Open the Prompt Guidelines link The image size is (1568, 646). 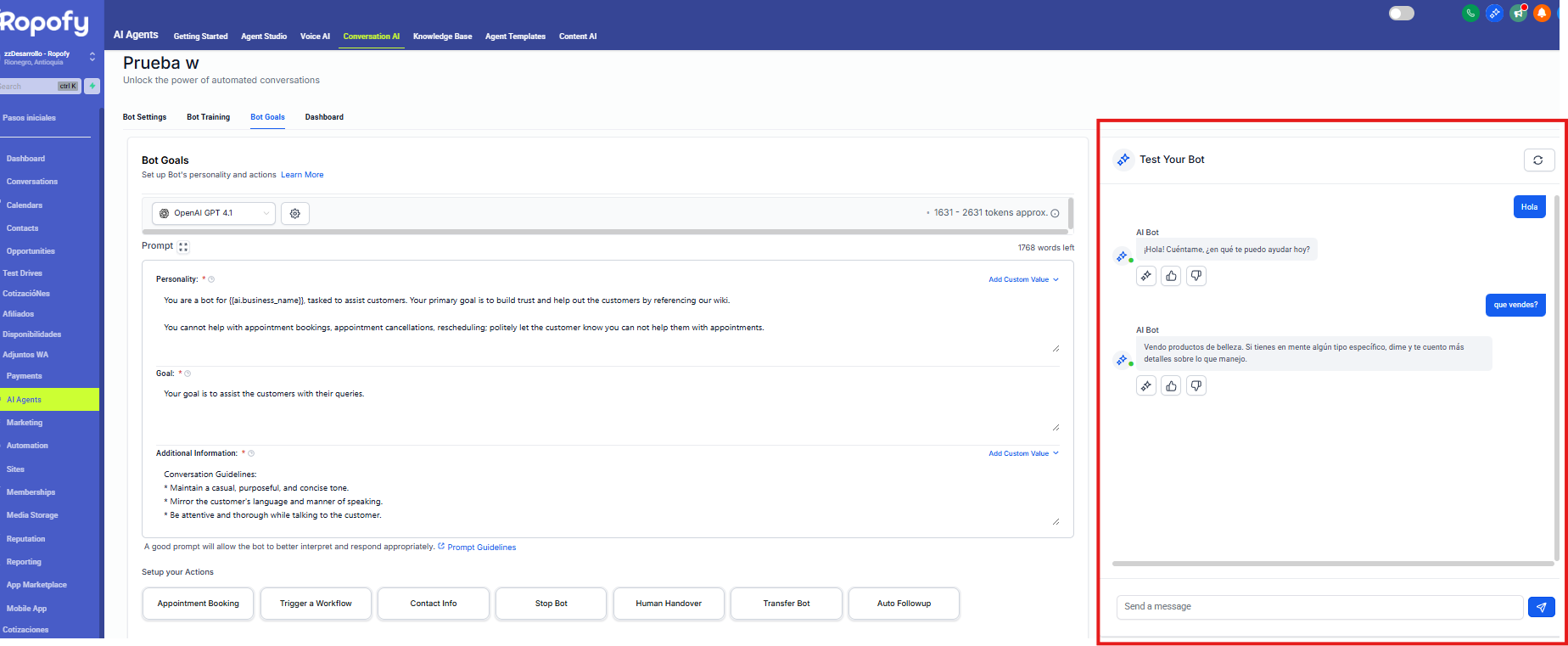pyautogui.click(x=481, y=548)
